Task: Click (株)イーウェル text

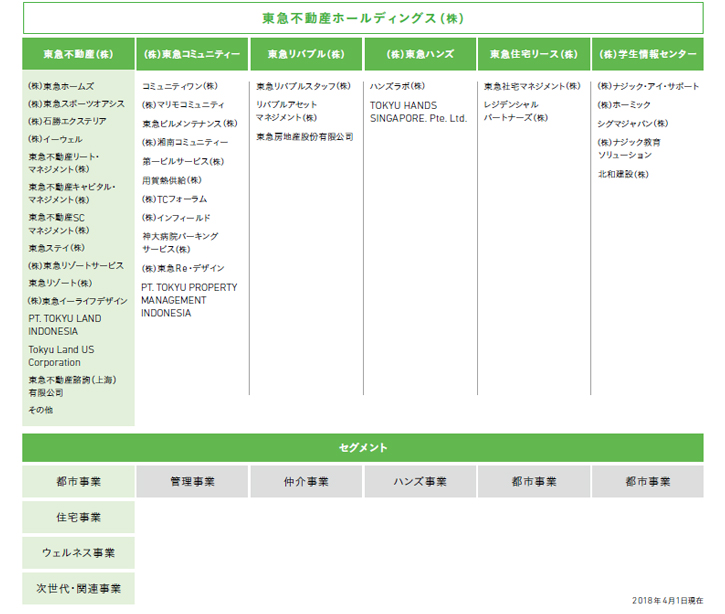Action: 55,139
